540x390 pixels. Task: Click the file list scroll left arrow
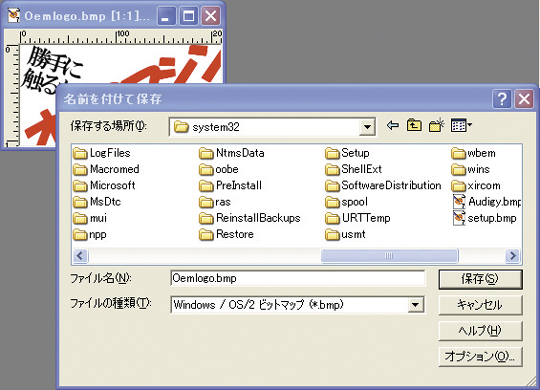coord(80,256)
